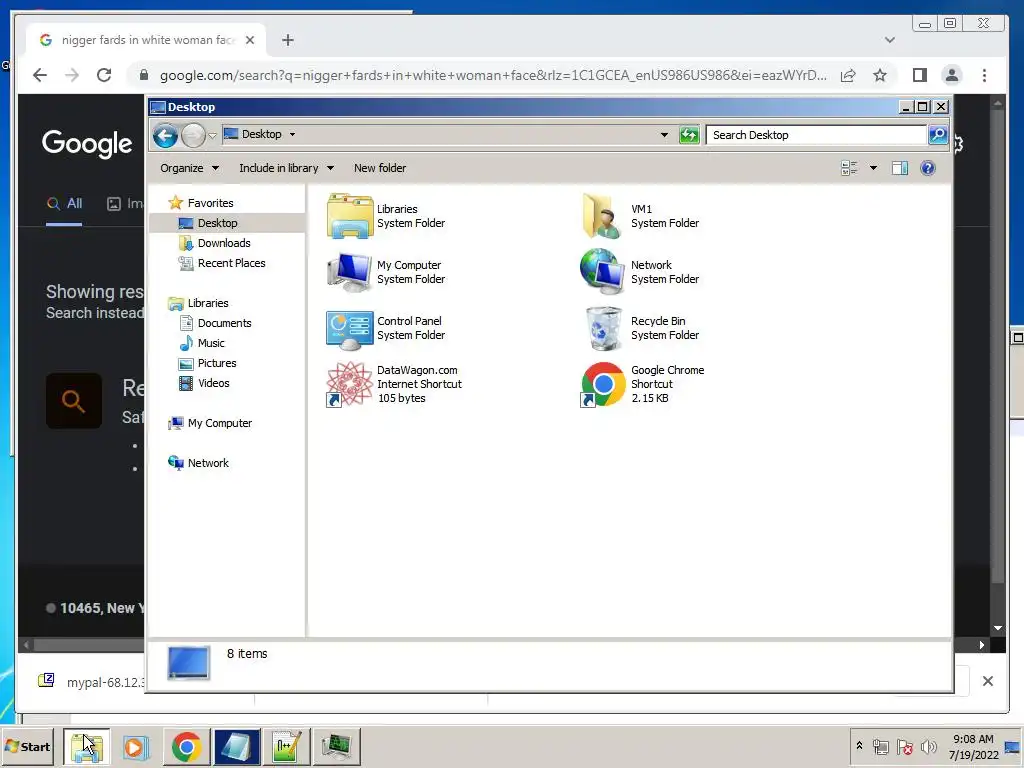
Task: Click Windows Explorer icon in taskbar
Action: pyautogui.click(x=87, y=747)
